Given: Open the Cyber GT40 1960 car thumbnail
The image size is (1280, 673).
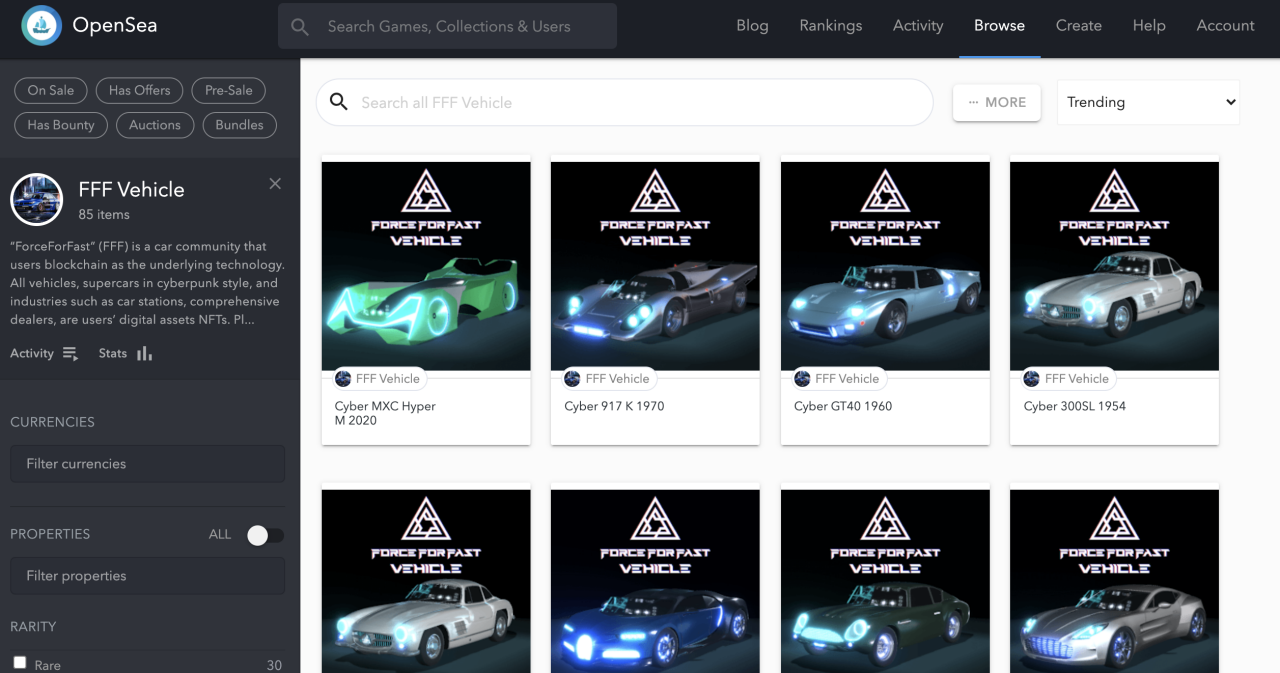Looking at the screenshot, I should click(x=885, y=266).
